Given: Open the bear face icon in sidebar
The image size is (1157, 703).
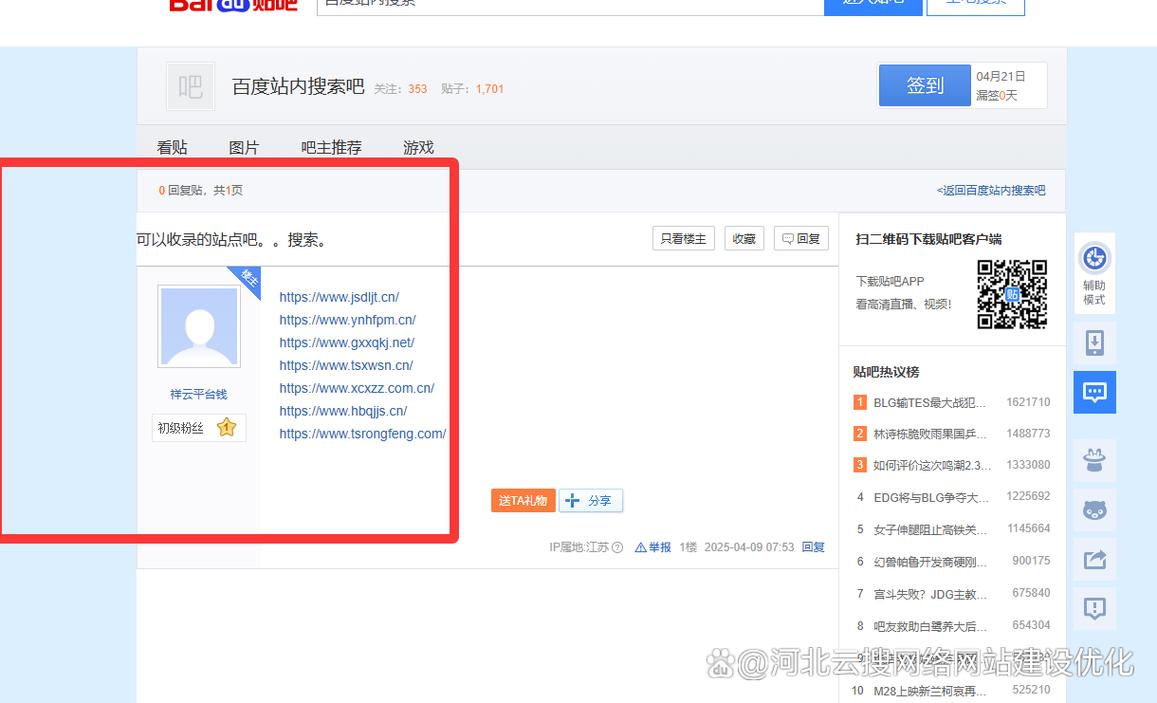Looking at the screenshot, I should (x=1094, y=510).
